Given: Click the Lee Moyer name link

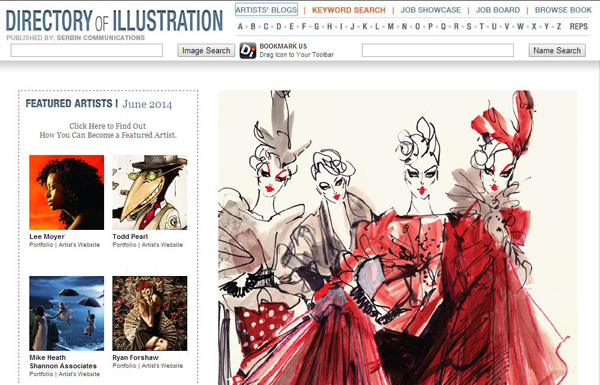Looking at the screenshot, I should (47, 237).
